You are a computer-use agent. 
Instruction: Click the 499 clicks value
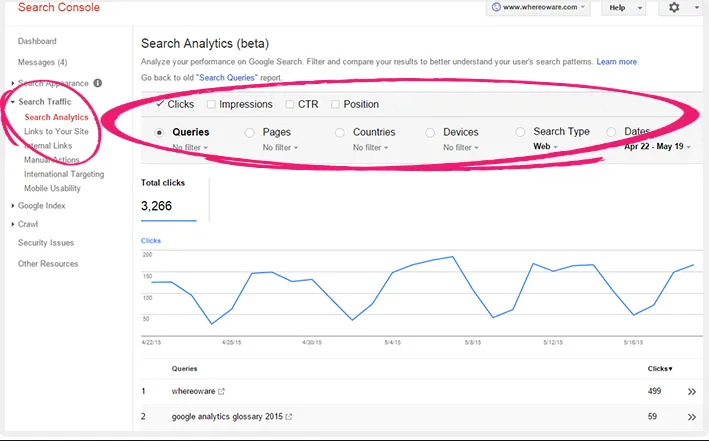point(654,391)
